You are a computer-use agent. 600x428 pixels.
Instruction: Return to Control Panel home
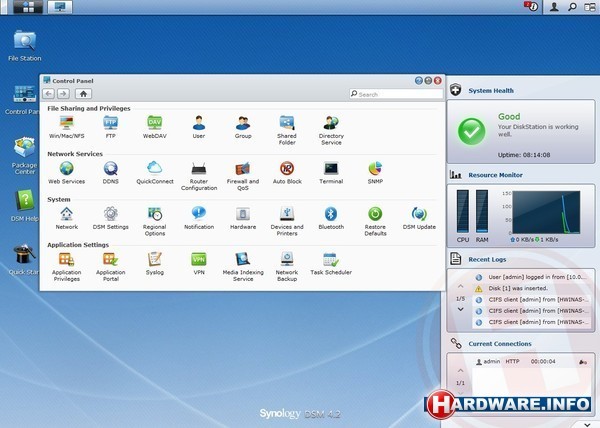pos(83,93)
